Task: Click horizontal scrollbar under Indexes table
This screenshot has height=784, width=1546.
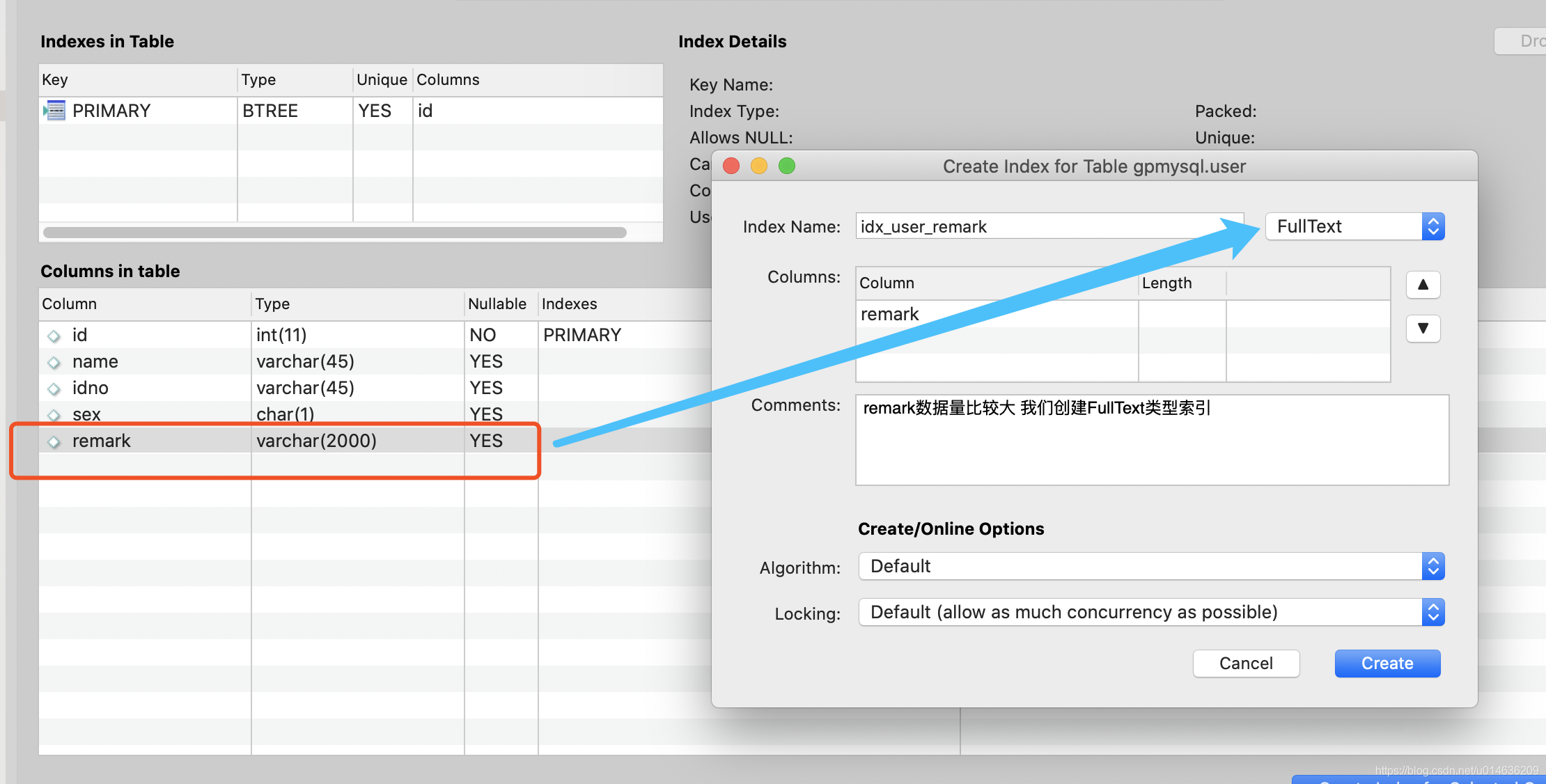Action: coord(334,233)
